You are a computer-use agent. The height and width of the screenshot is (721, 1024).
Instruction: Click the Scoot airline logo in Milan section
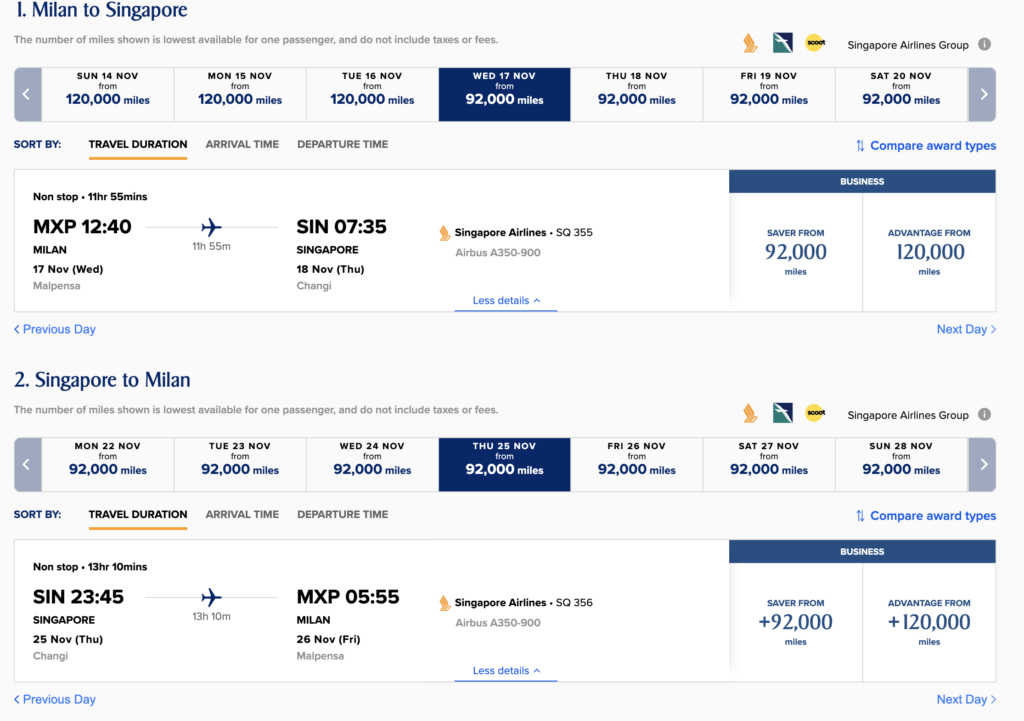[815, 44]
